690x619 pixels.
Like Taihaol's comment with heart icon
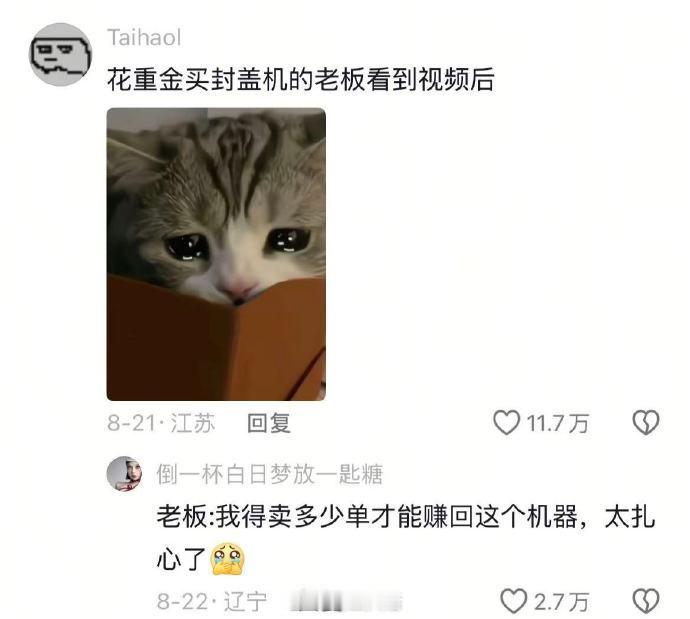[x=506, y=423]
